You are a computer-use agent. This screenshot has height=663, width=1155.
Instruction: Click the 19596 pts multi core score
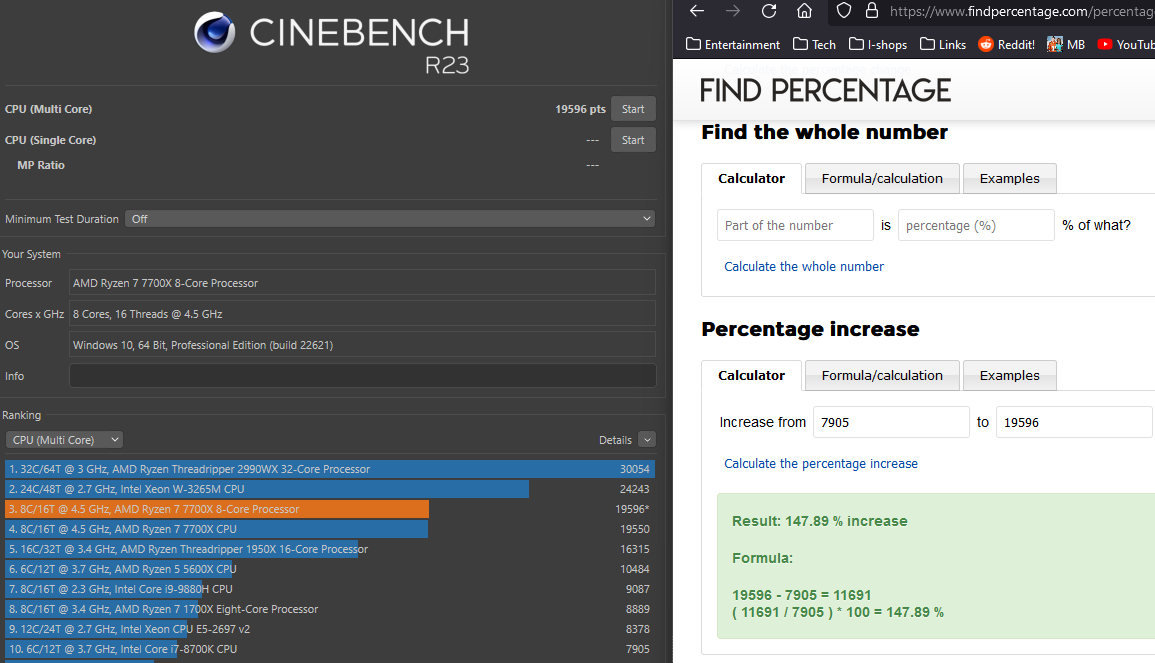click(580, 109)
